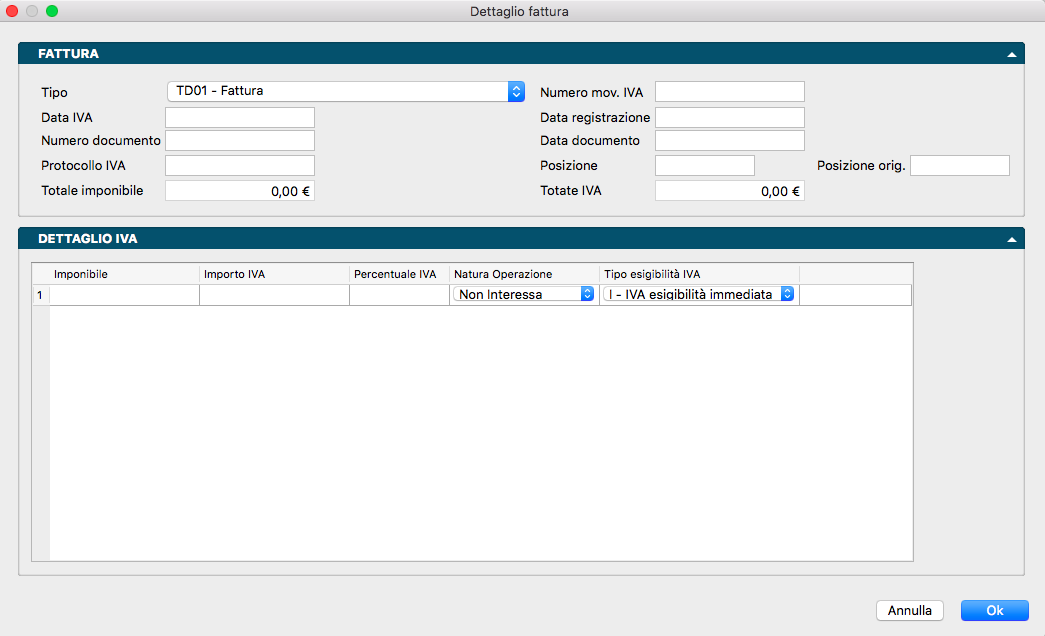This screenshot has height=636, width=1045.
Task: Open the Tipo esigibilità IVA dropdown
Action: pyautogui.click(x=699, y=295)
